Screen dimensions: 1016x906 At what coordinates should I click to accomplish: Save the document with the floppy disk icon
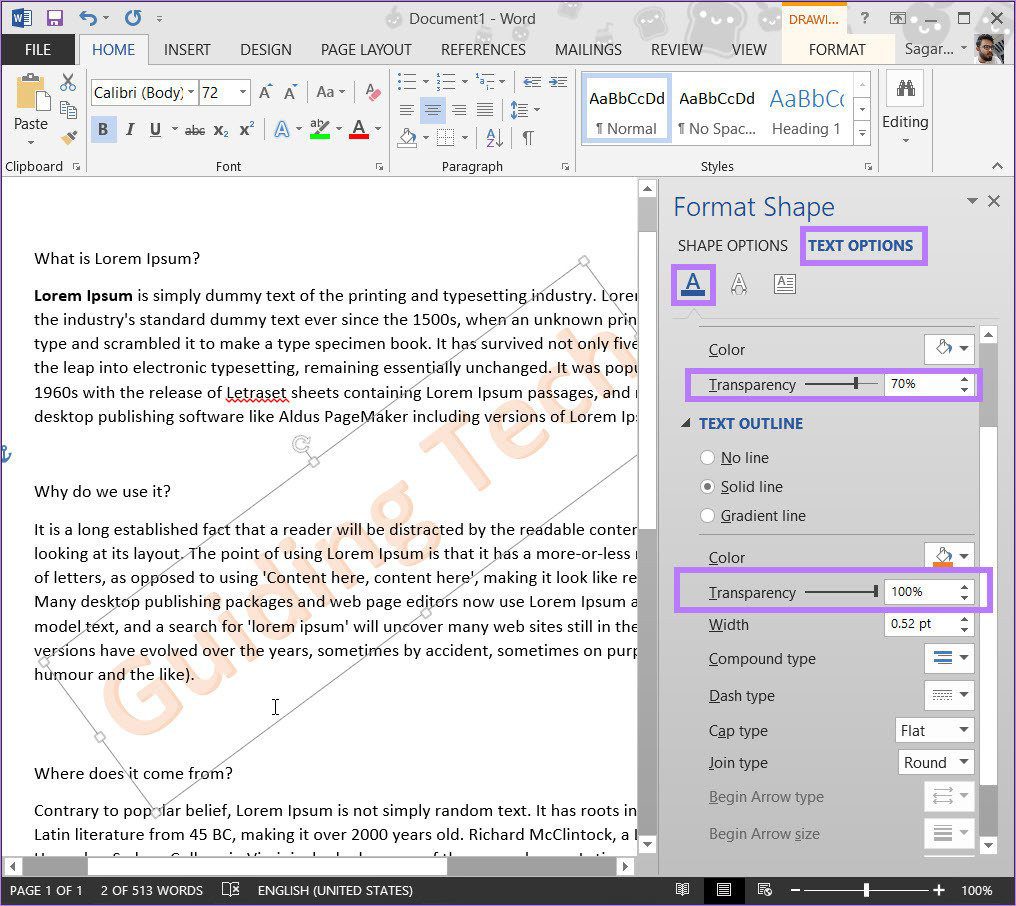point(55,18)
